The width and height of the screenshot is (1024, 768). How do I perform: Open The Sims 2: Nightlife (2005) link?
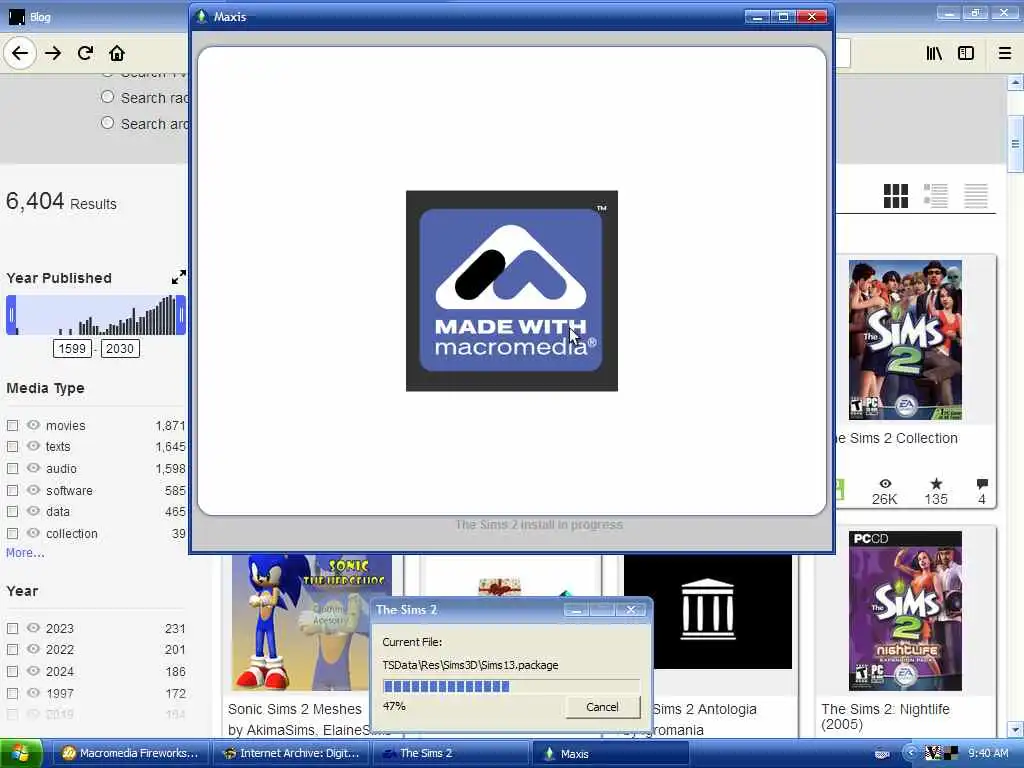click(x=886, y=716)
